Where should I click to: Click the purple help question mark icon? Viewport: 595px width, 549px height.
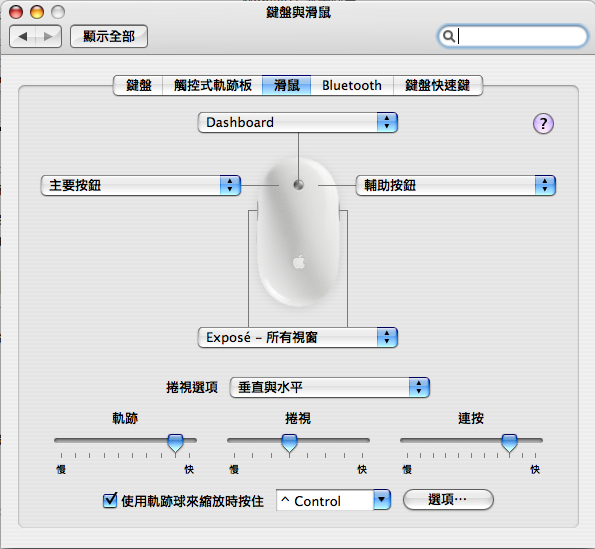(x=543, y=123)
